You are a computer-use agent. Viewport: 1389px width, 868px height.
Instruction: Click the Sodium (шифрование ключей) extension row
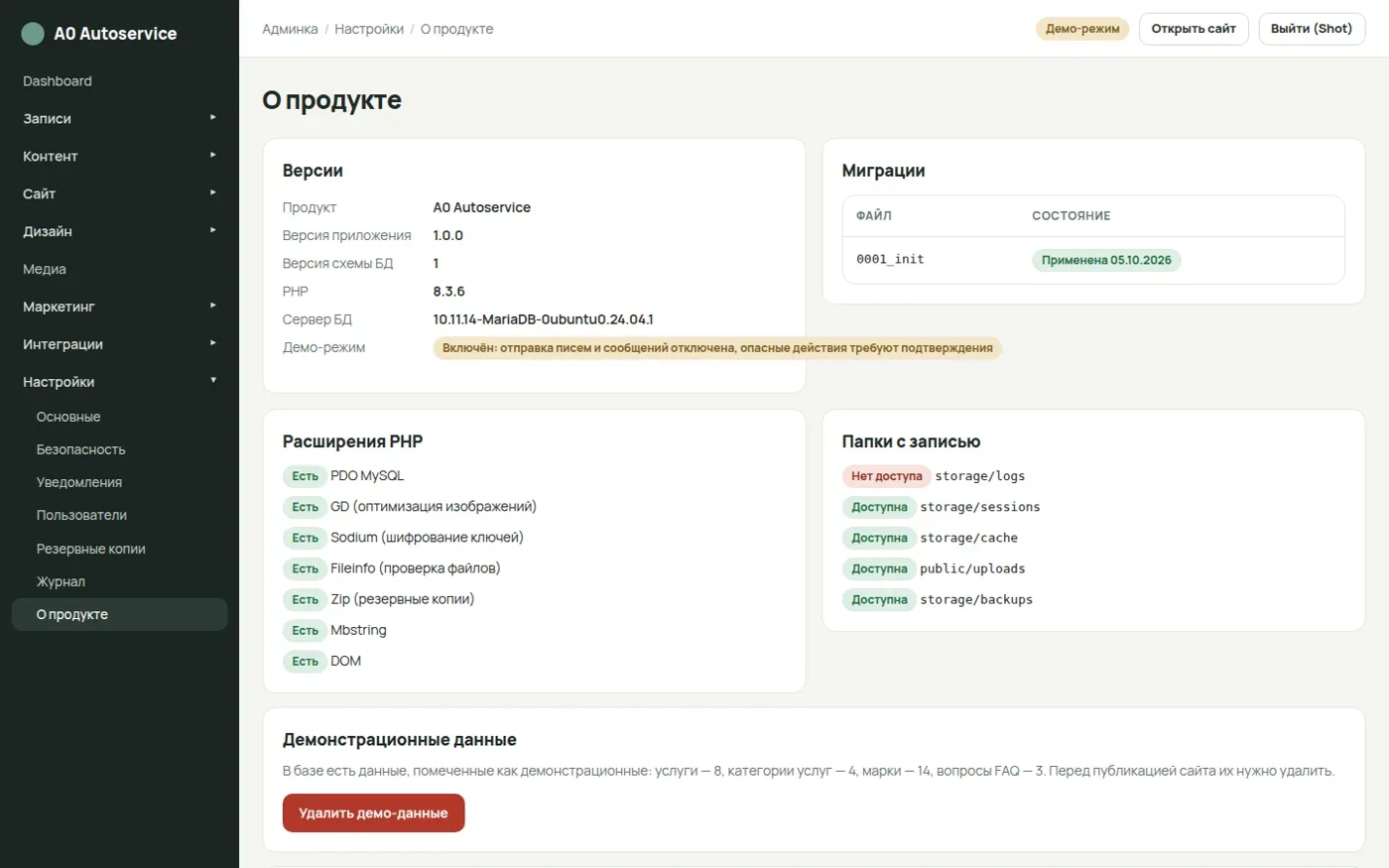[x=403, y=538]
